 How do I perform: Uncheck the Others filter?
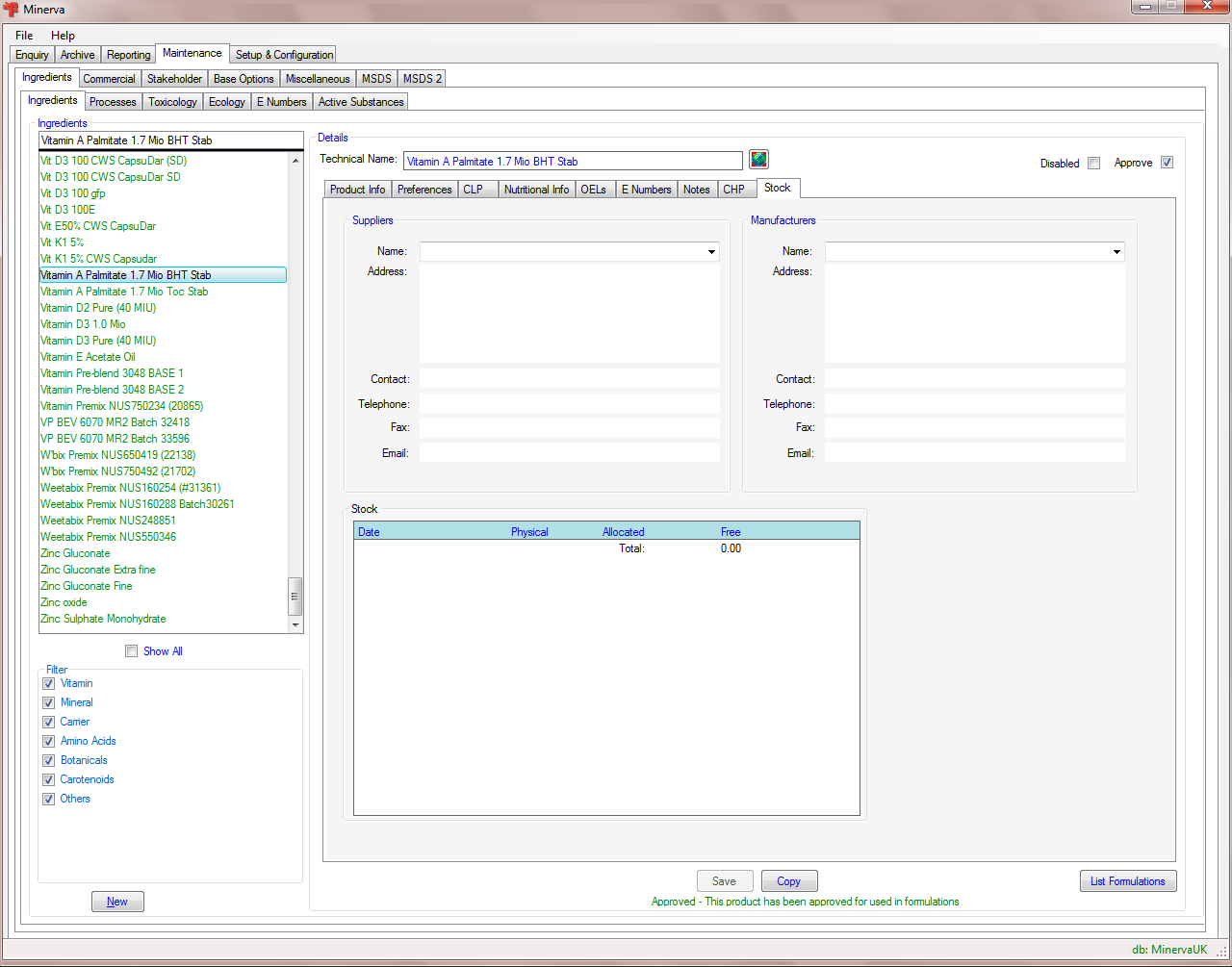coord(48,799)
